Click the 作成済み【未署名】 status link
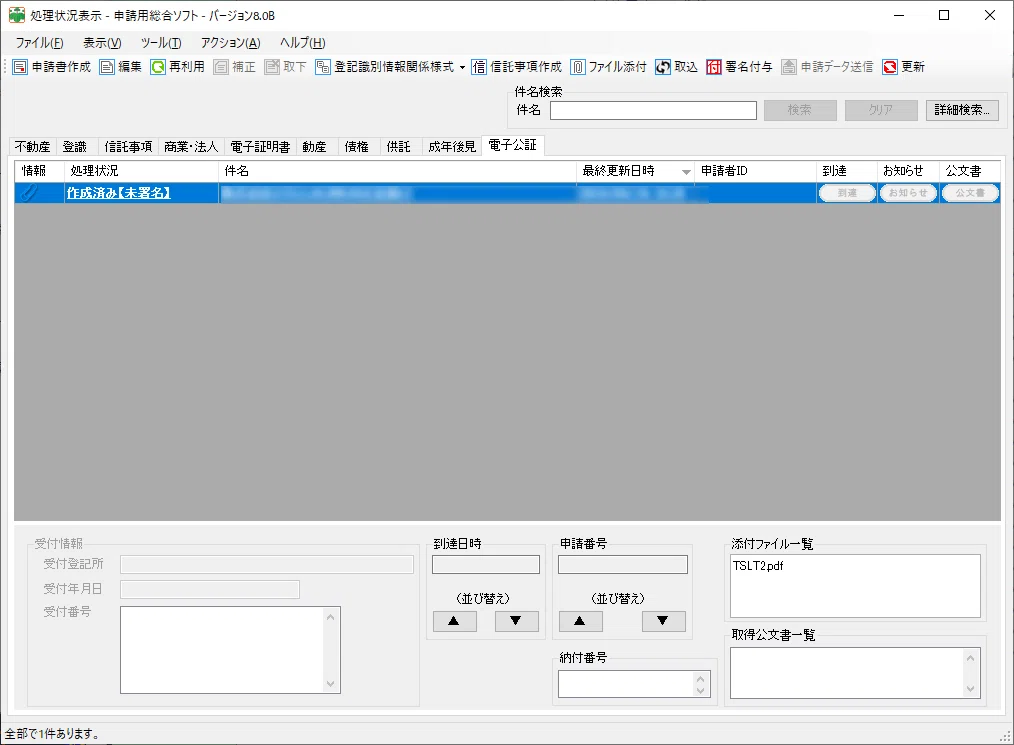 119,193
